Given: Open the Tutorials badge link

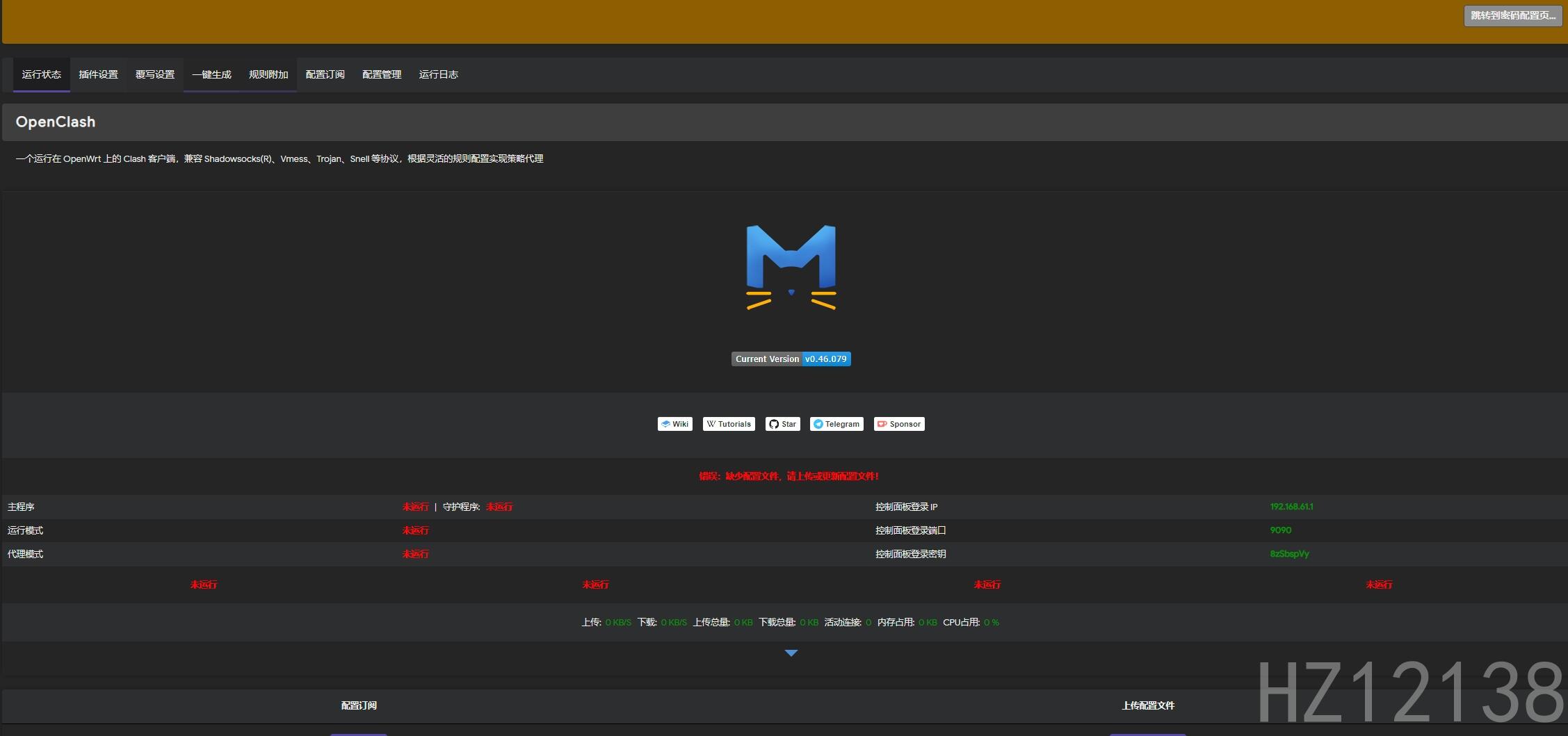Looking at the screenshot, I should point(729,424).
